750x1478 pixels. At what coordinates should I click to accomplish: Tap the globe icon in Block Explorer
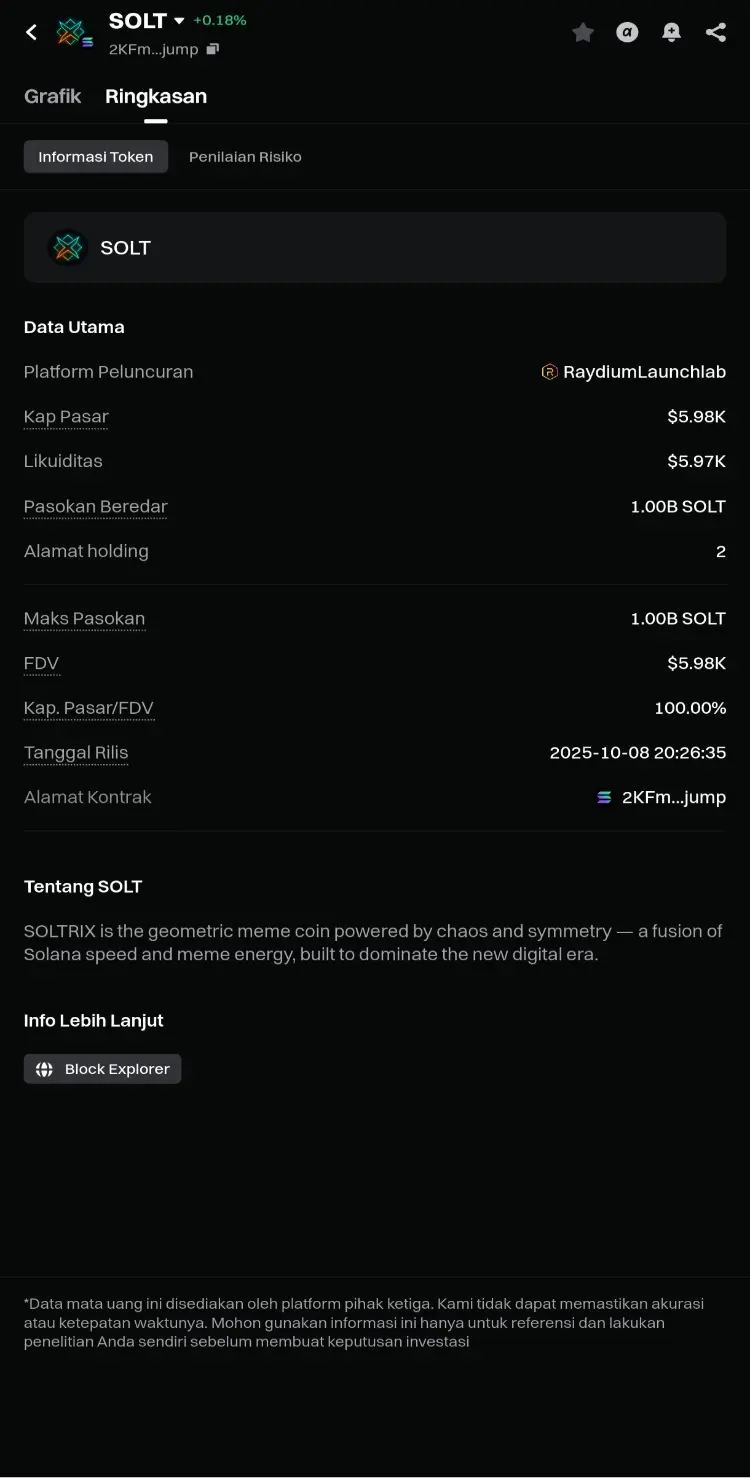[x=44, y=1069]
